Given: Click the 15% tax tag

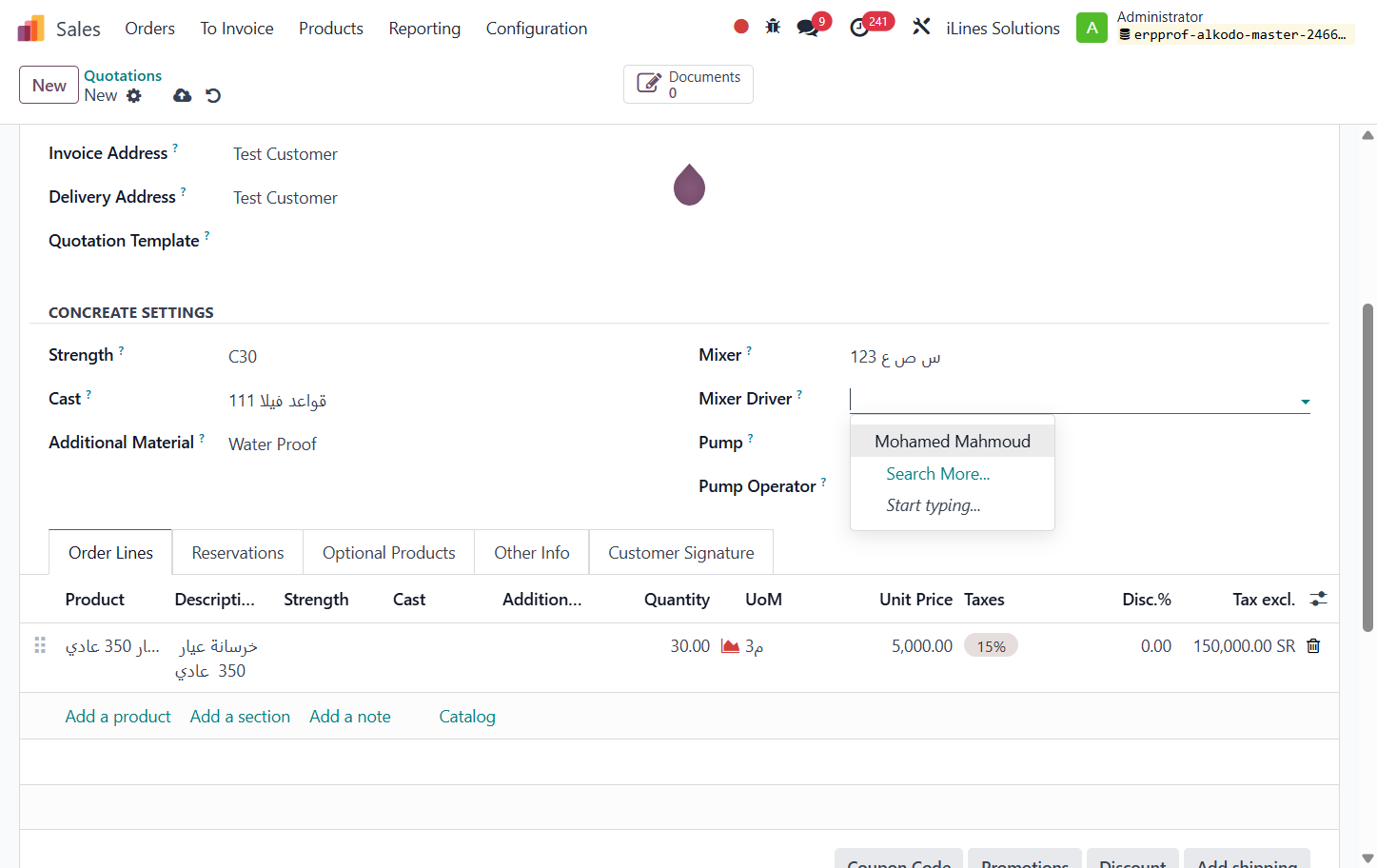Looking at the screenshot, I should 991,646.
